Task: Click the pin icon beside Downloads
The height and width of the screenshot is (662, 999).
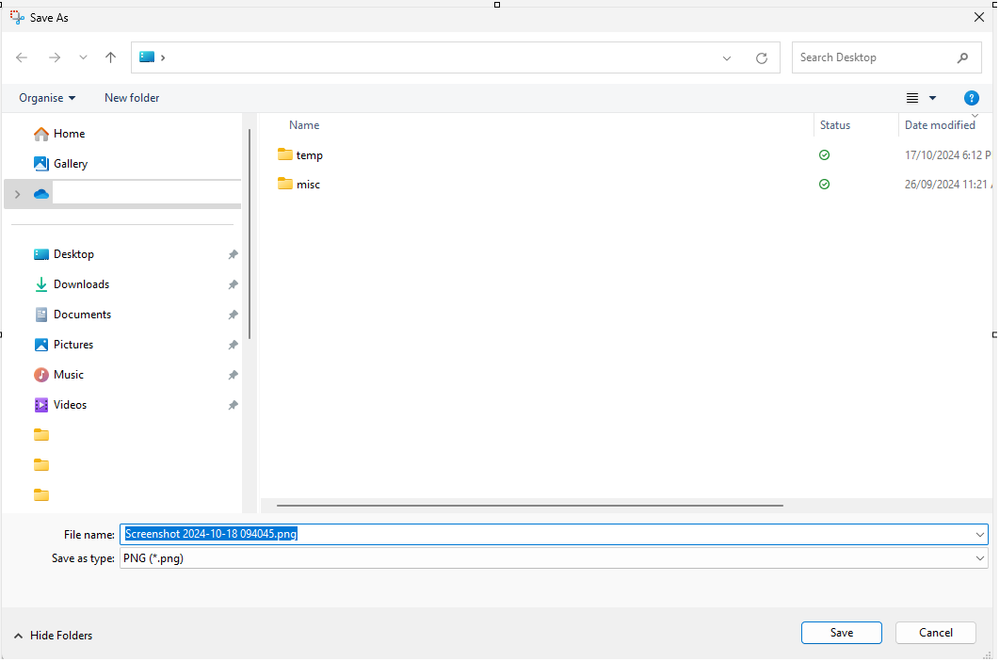Action: 233,284
